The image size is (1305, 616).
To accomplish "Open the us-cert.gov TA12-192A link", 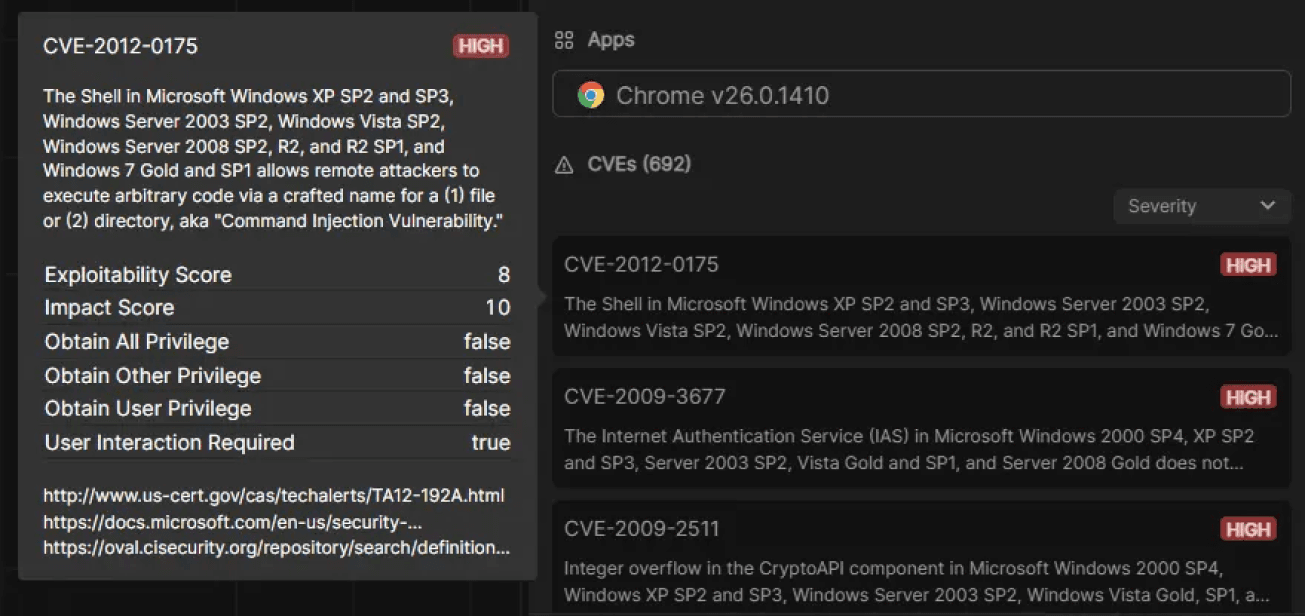I will pos(274,496).
